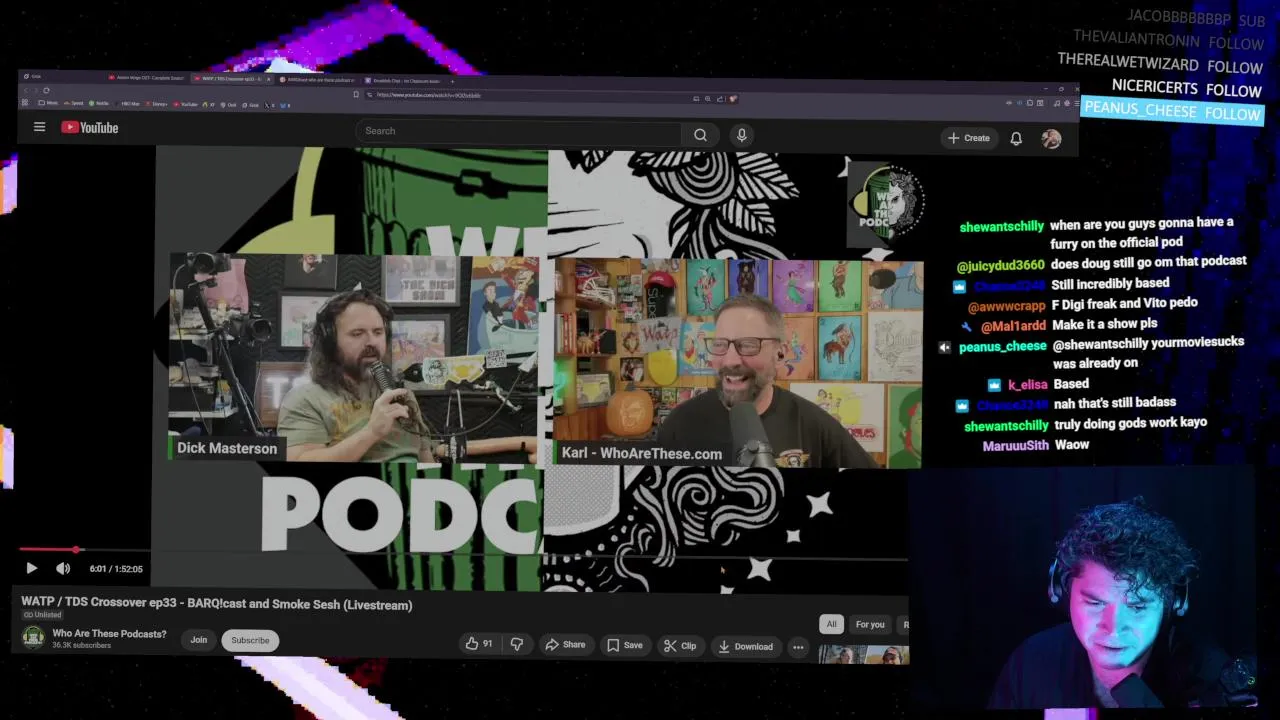1280x720 pixels.
Task: Share the video
Action: click(565, 645)
